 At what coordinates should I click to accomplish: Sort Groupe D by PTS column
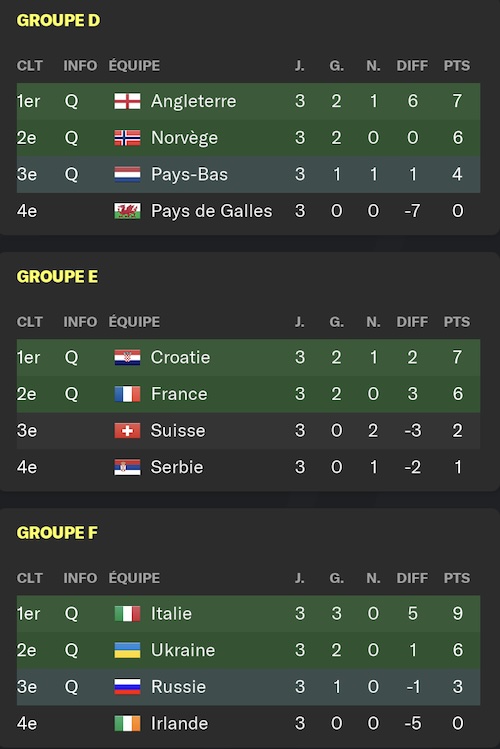tap(457, 65)
